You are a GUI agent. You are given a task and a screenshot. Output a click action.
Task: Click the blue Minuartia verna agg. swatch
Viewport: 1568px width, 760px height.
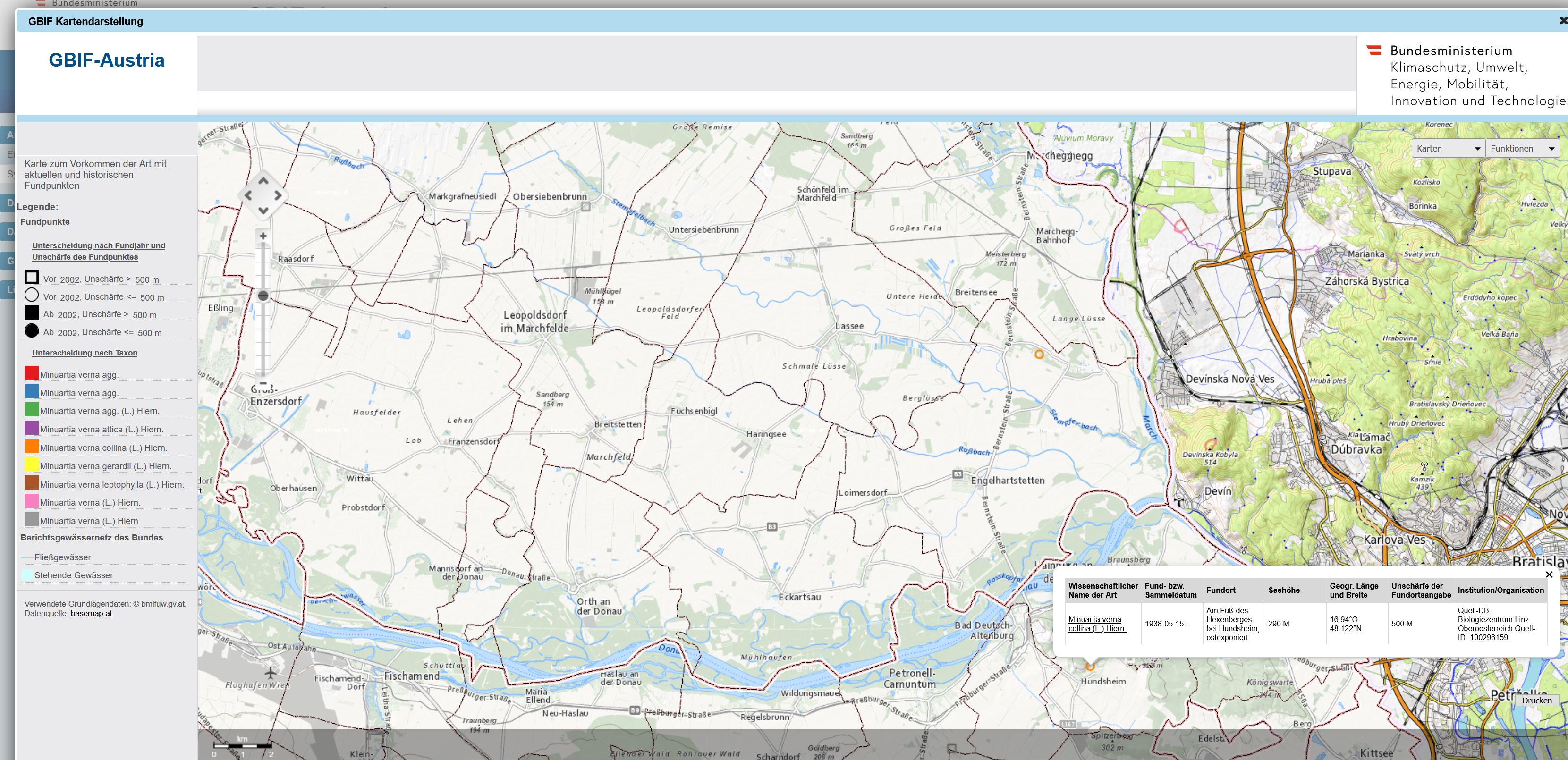tap(32, 391)
